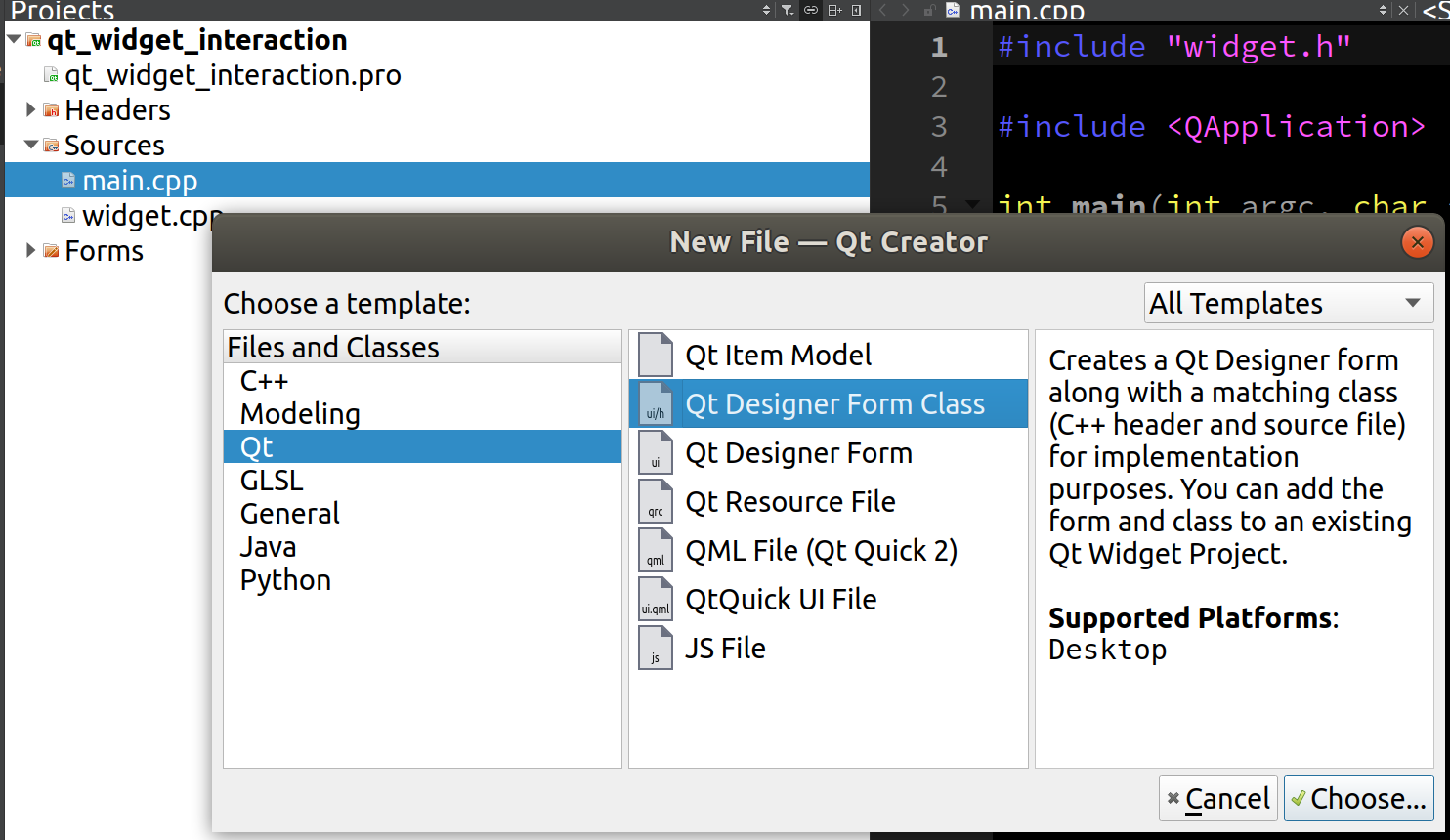Close the main.cpp editor document
The height and width of the screenshot is (840, 1450).
coord(1403,10)
